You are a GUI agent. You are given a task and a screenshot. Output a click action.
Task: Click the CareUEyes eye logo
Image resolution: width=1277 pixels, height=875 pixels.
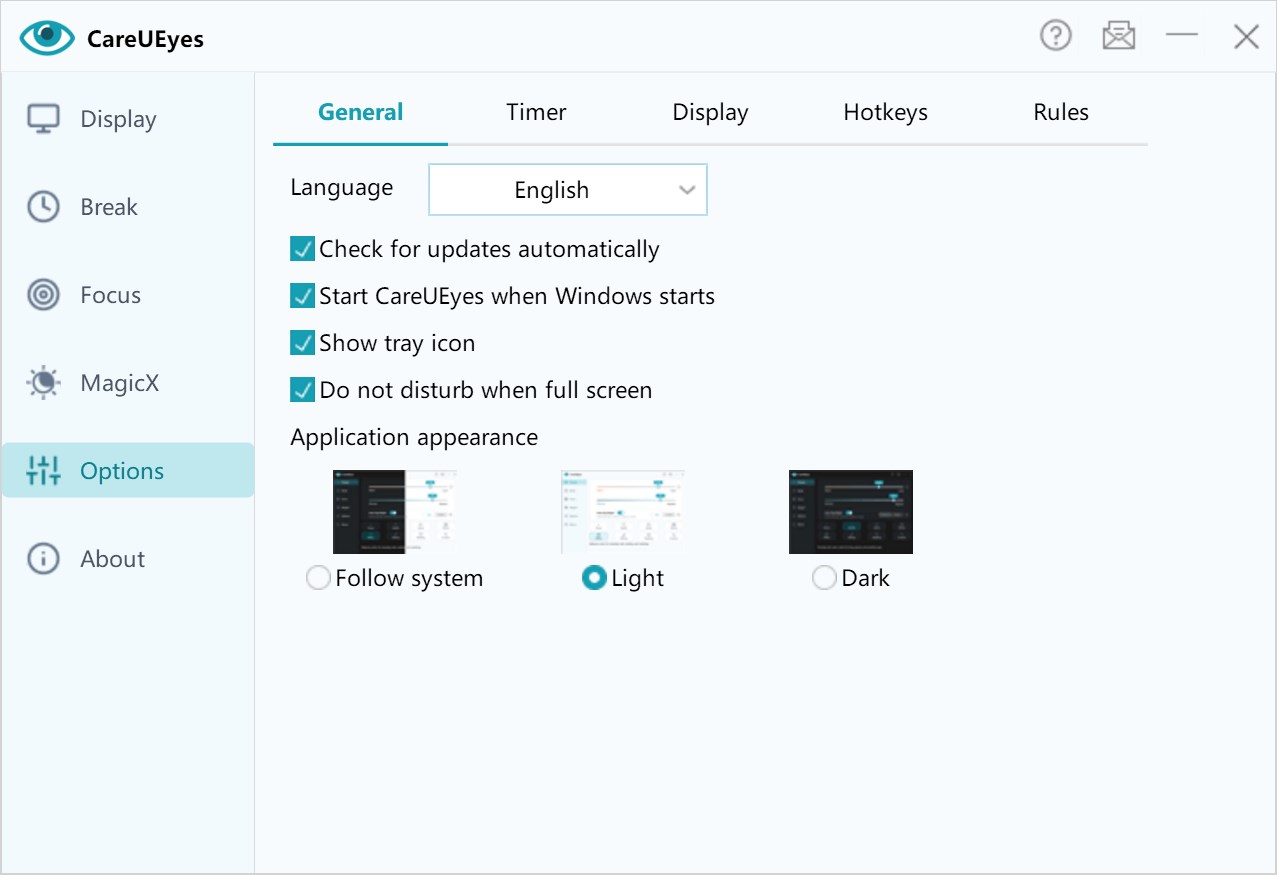47,38
